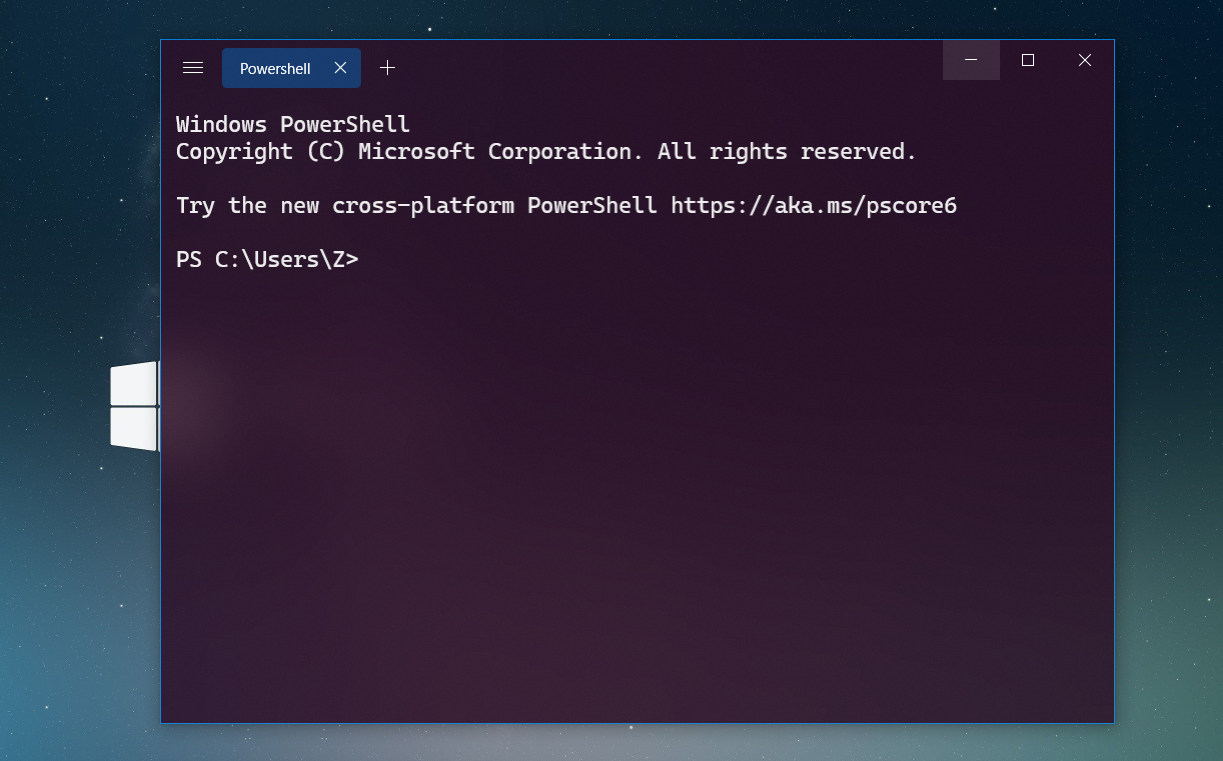
Task: Click the Windows PowerShell header line
Action: [x=291, y=124]
